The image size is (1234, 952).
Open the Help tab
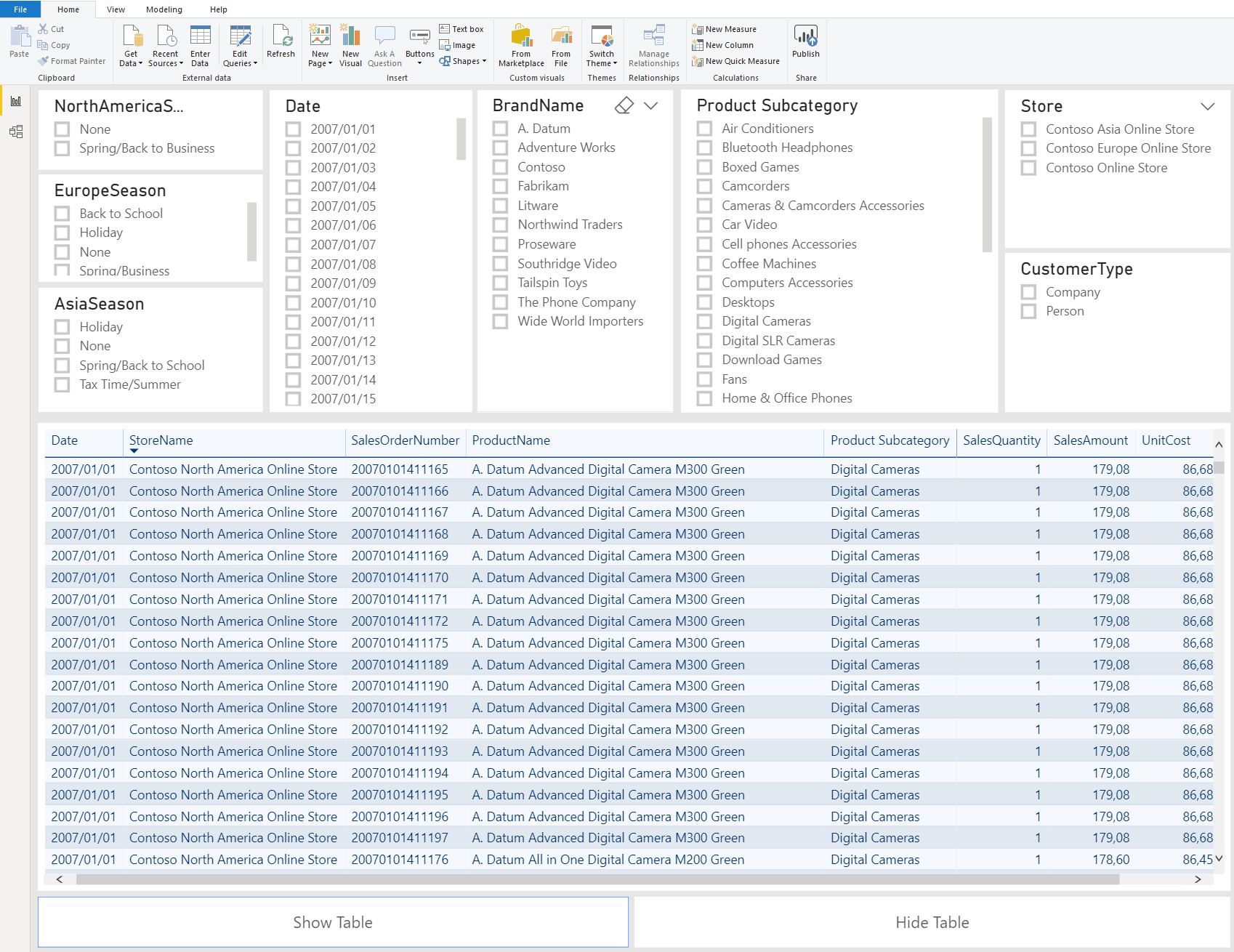[x=219, y=9]
